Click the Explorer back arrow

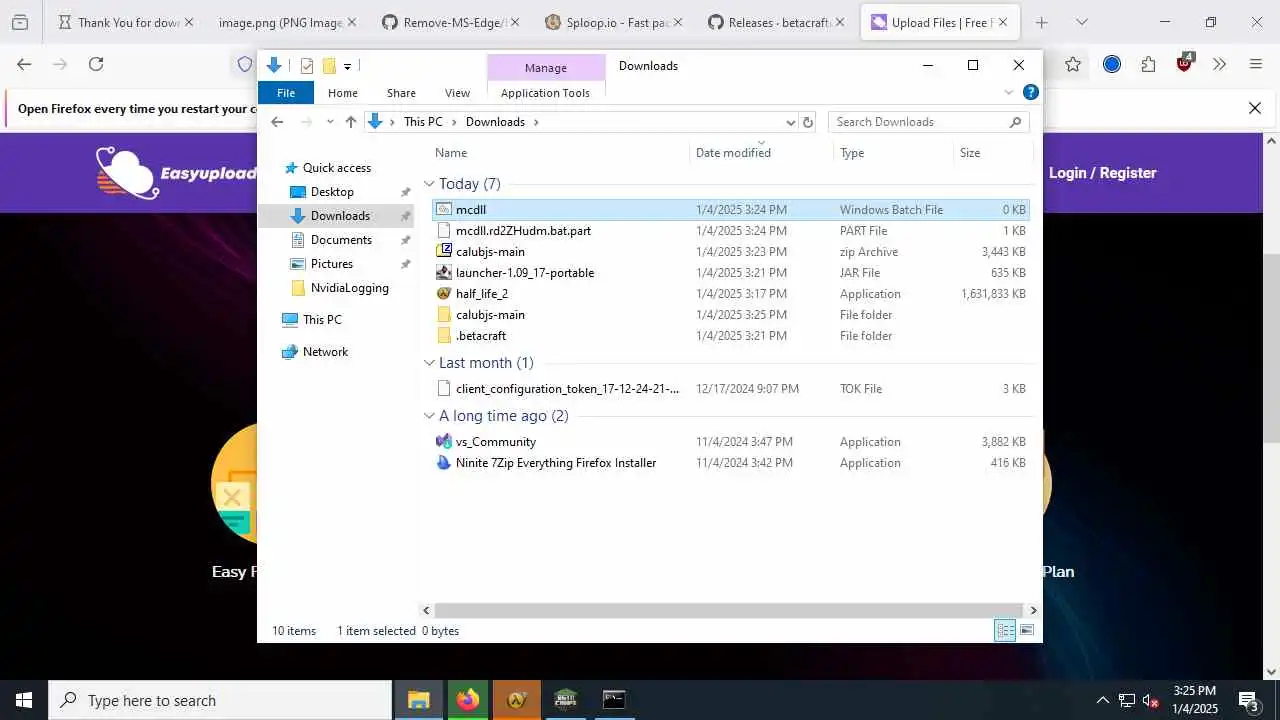(277, 122)
